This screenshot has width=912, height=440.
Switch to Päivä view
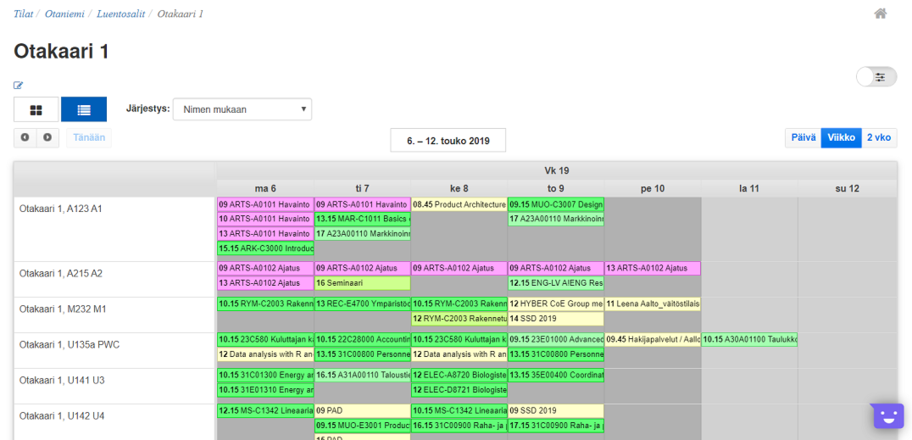(803, 138)
